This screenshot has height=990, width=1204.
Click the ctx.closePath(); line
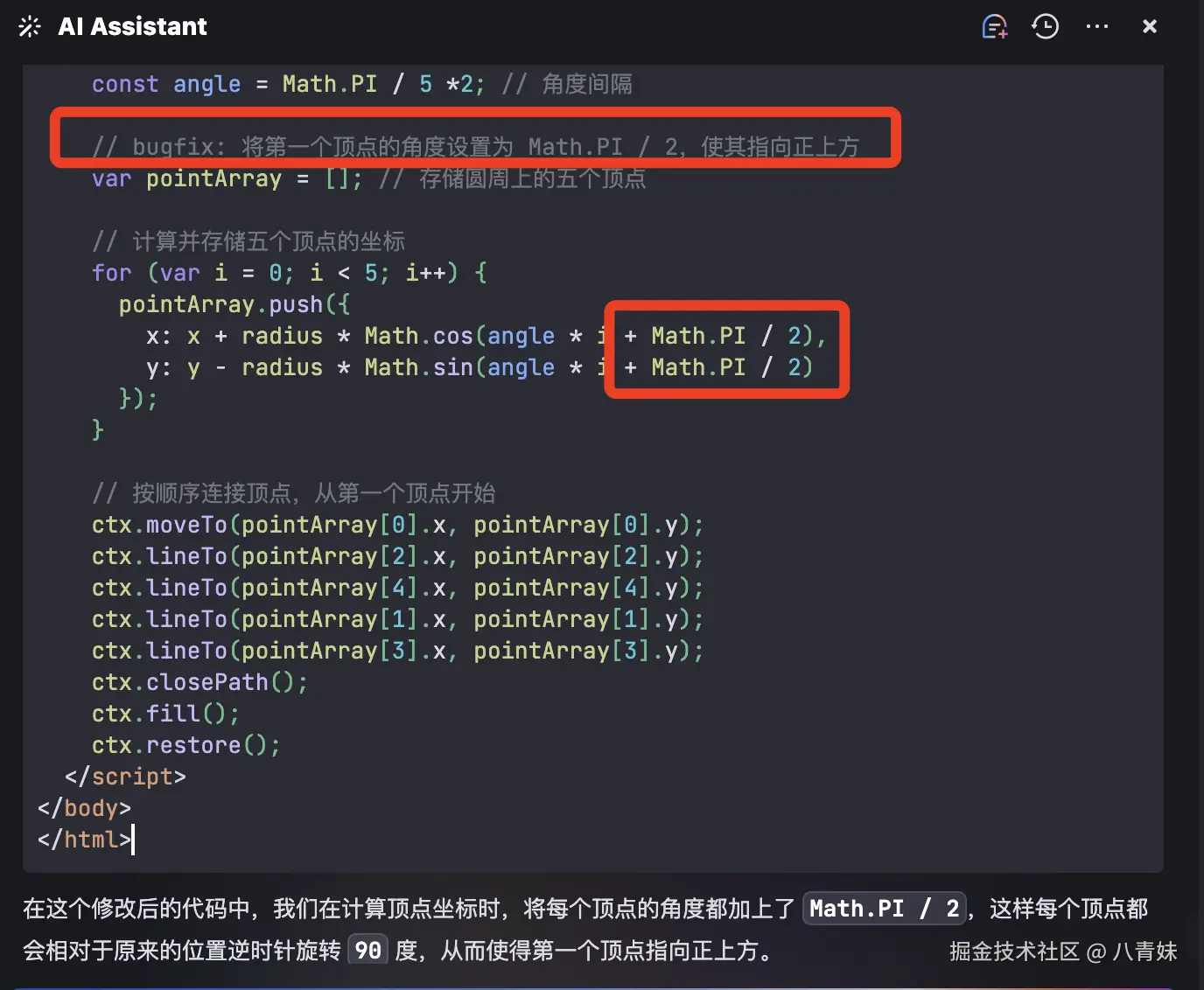pyautogui.click(x=200, y=682)
